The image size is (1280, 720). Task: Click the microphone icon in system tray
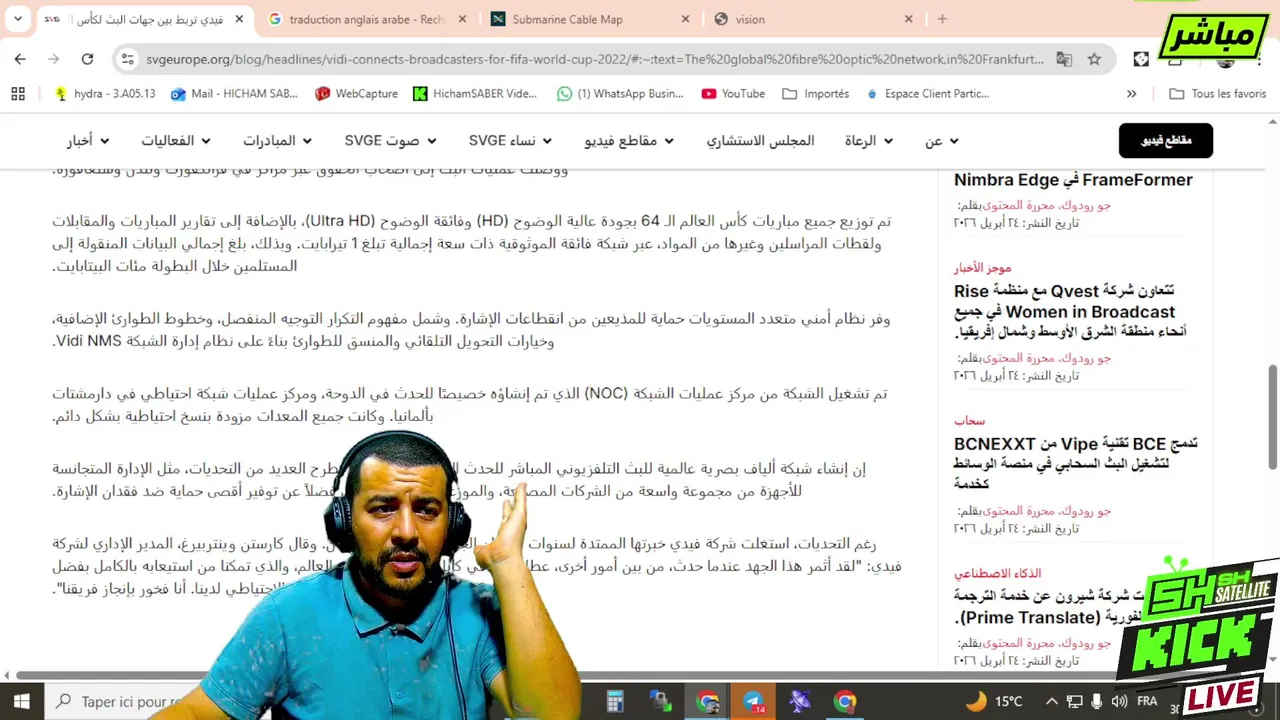tap(1097, 701)
